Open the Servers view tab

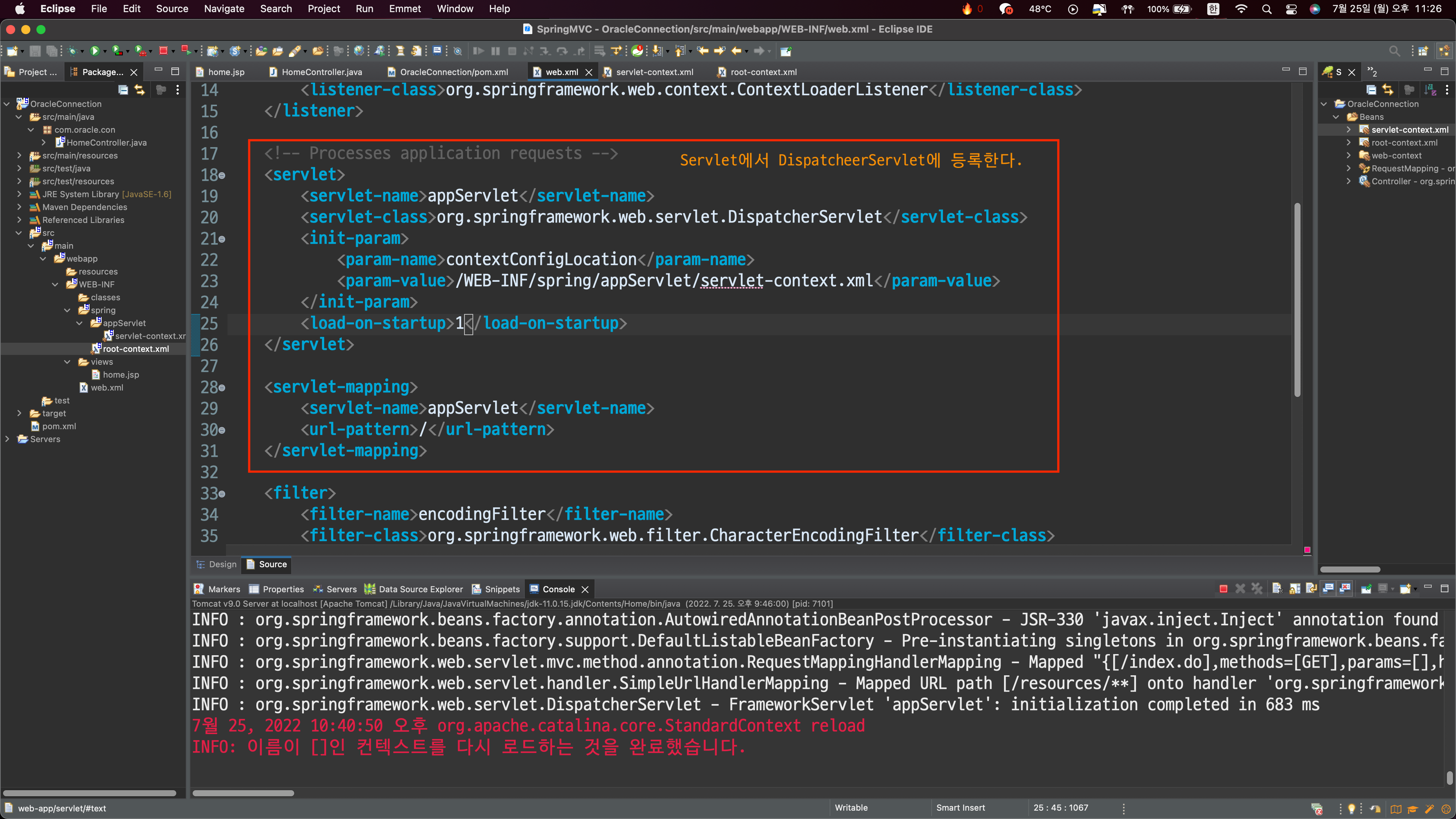[341, 589]
